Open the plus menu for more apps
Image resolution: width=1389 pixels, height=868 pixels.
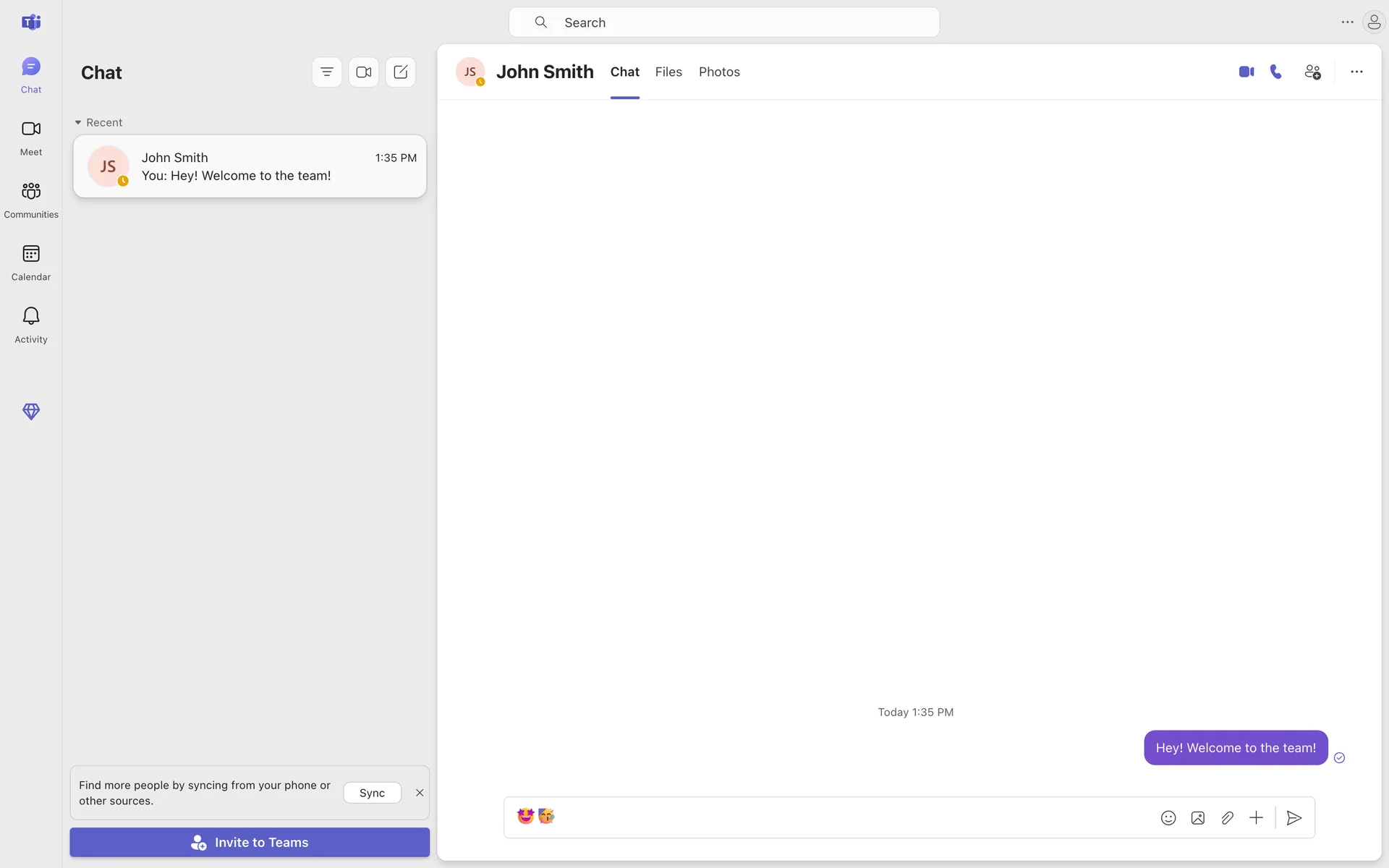(1256, 818)
